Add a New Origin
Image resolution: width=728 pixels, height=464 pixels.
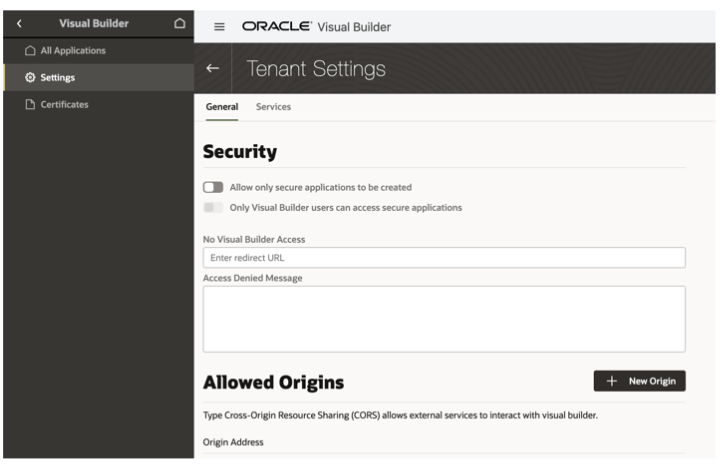639,381
